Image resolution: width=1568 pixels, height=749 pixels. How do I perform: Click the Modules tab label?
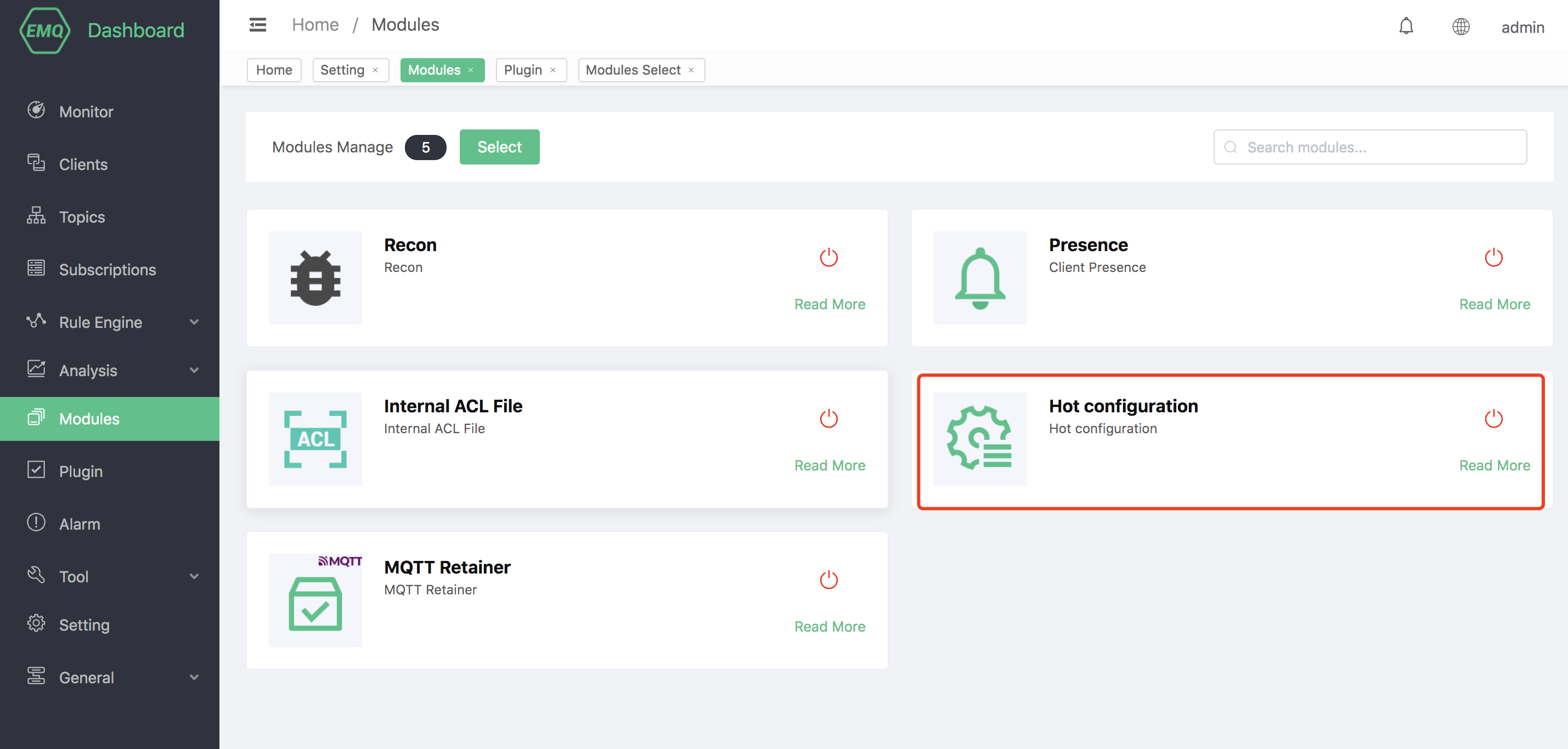point(434,70)
